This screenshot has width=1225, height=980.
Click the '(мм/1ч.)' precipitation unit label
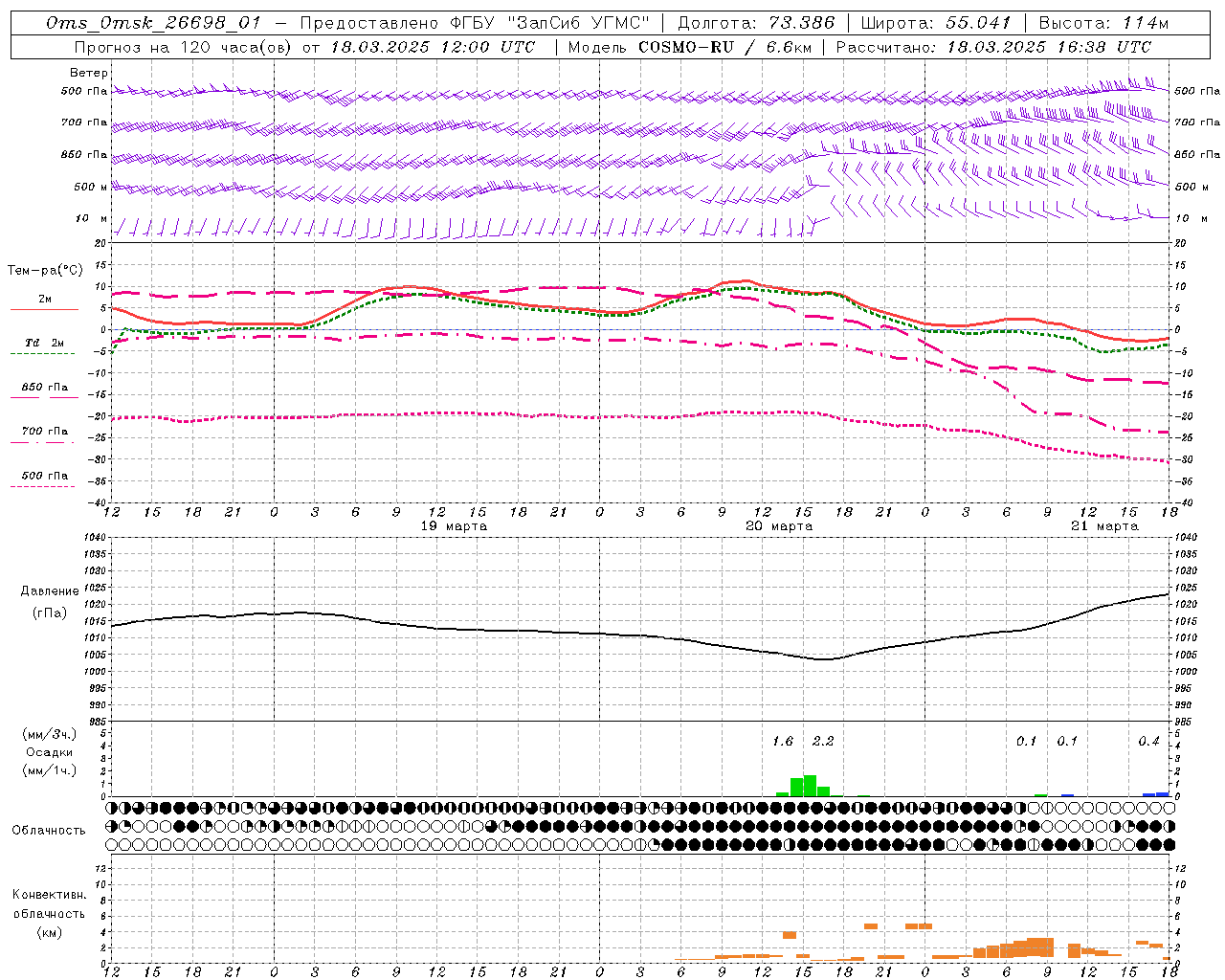click(50, 770)
